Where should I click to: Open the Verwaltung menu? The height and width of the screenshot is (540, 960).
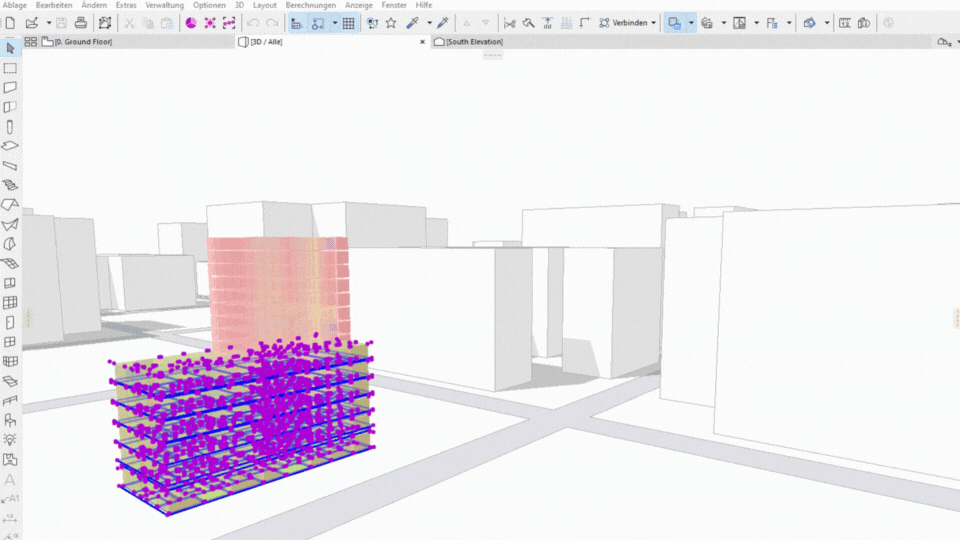[x=164, y=5]
